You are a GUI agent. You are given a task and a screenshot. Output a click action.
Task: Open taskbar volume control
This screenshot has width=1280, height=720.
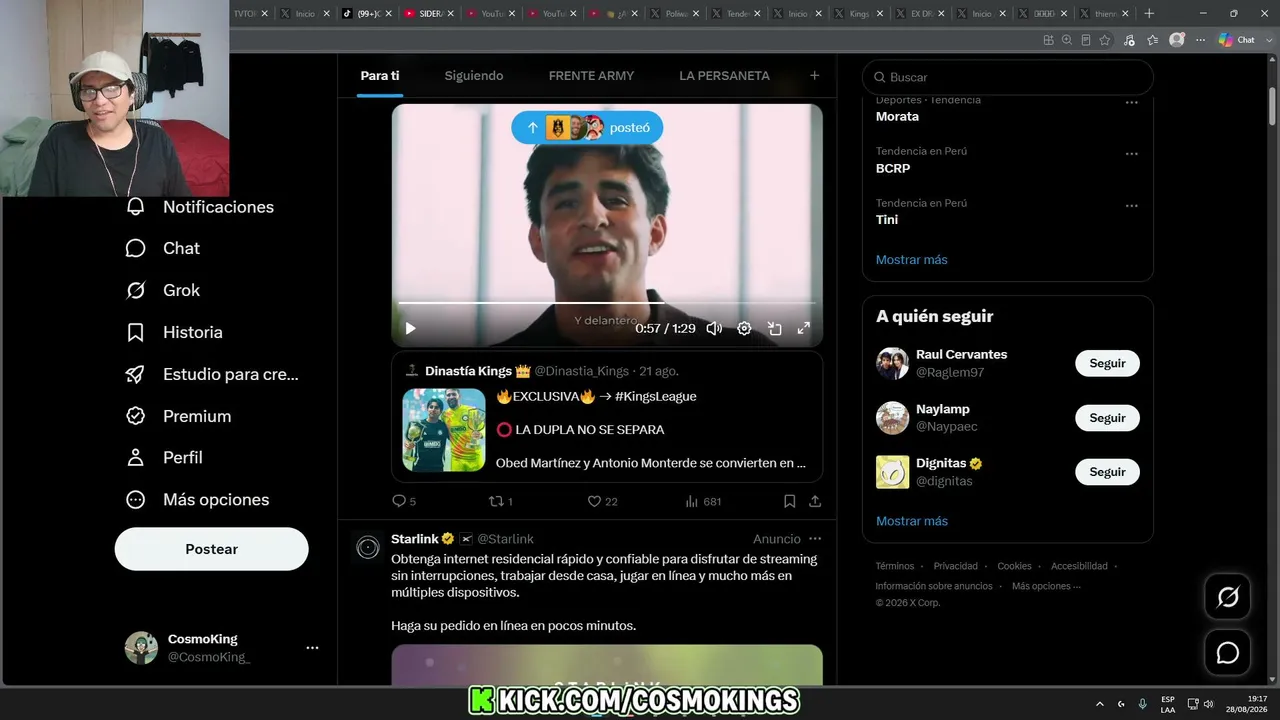pyautogui.click(x=1210, y=704)
